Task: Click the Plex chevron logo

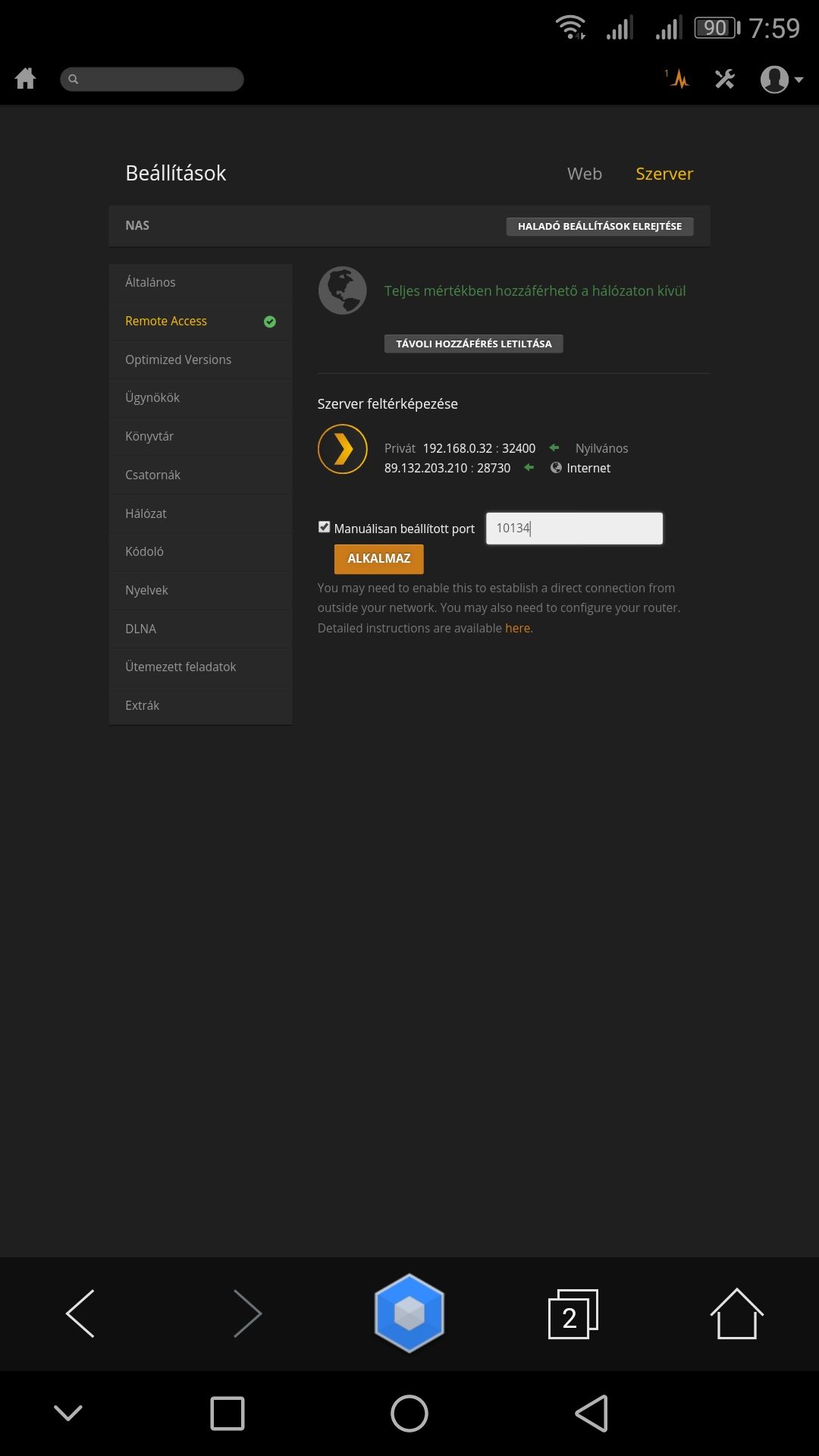Action: (343, 449)
